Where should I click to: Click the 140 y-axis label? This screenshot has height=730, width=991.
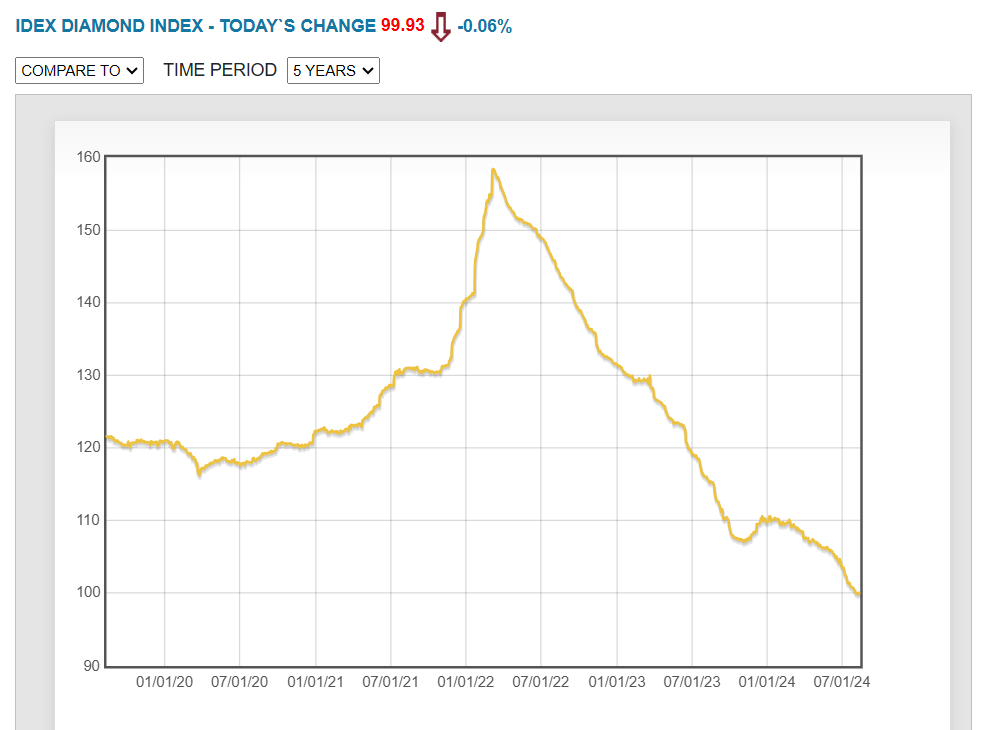point(88,302)
